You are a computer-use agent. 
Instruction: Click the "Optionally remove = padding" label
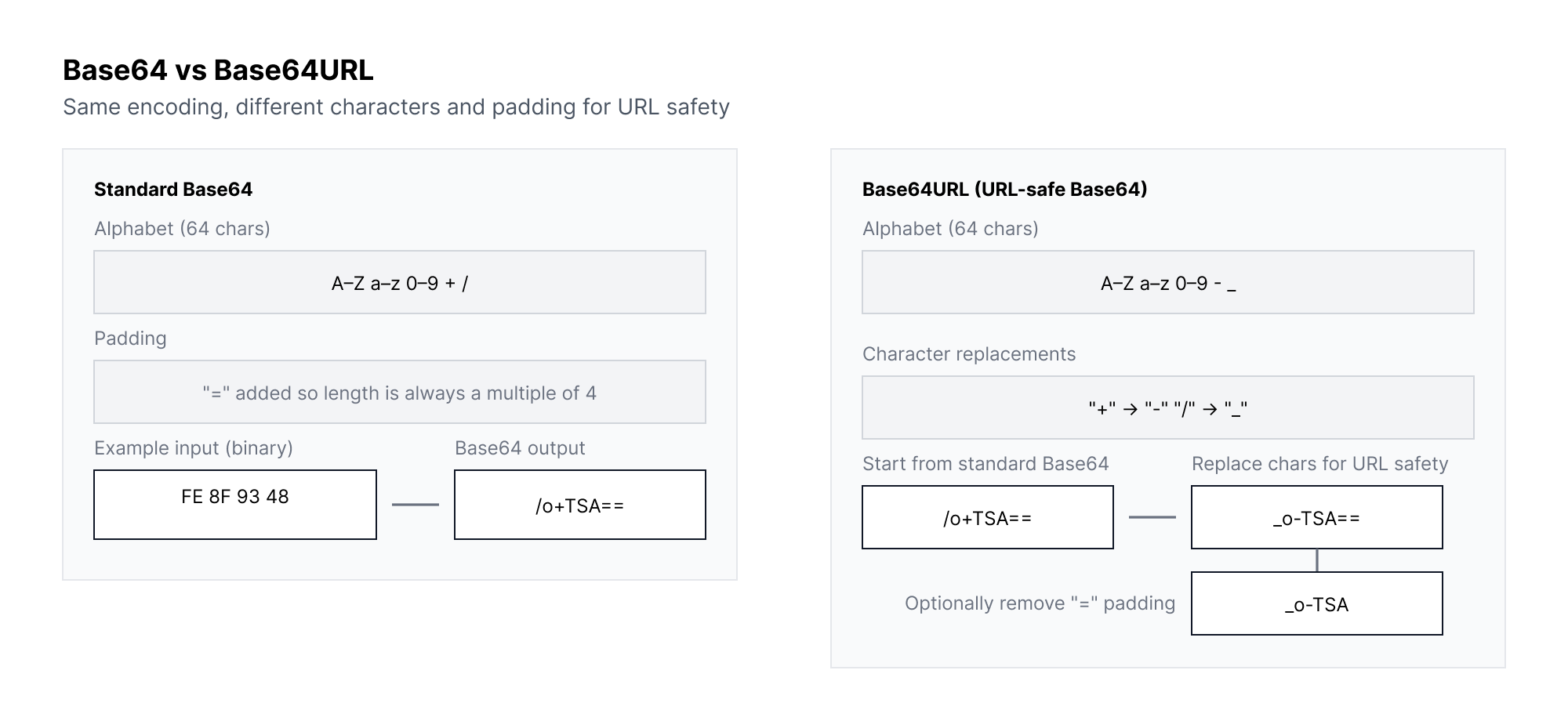pos(1040,603)
